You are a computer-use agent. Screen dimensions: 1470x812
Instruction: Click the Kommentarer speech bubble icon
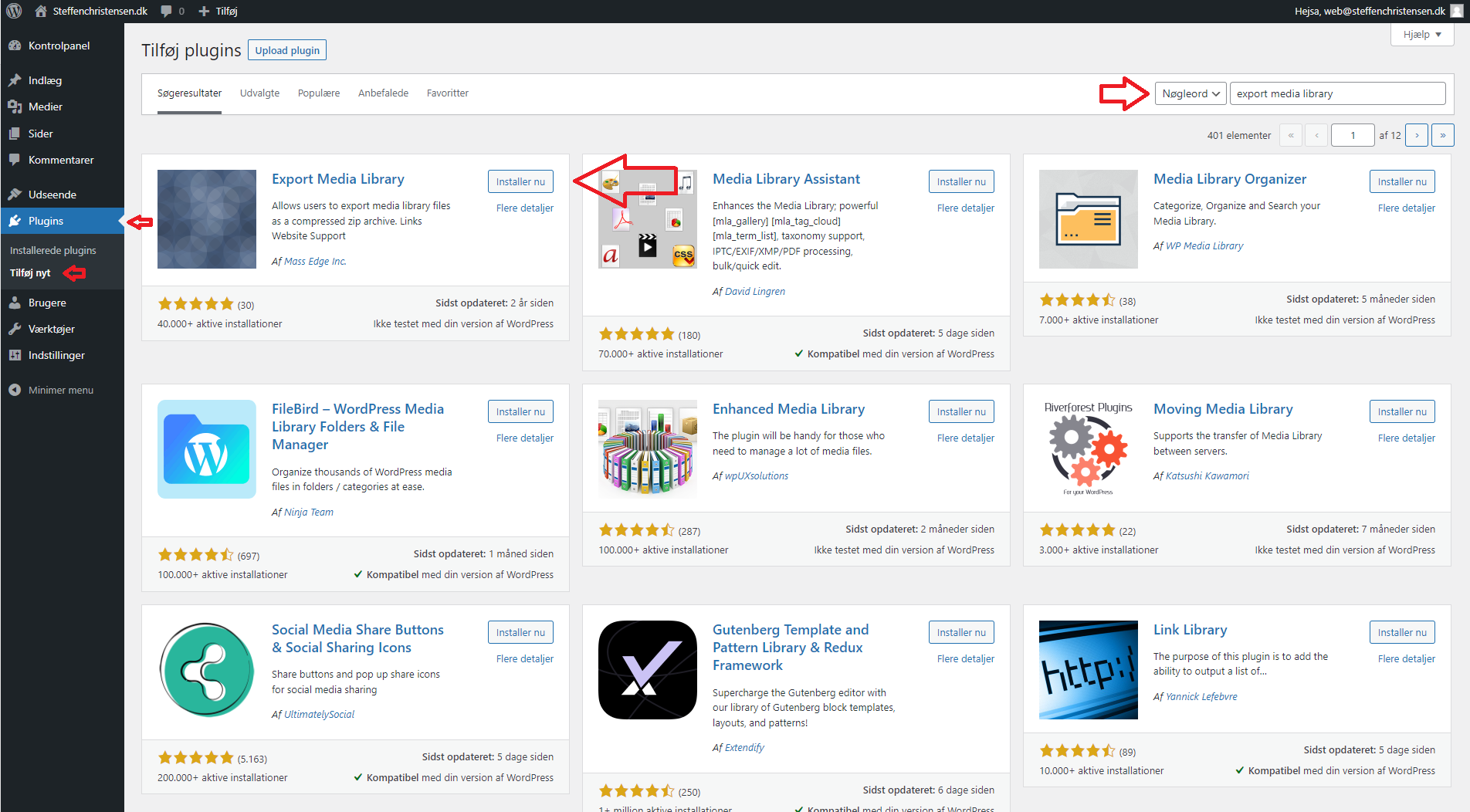15,160
